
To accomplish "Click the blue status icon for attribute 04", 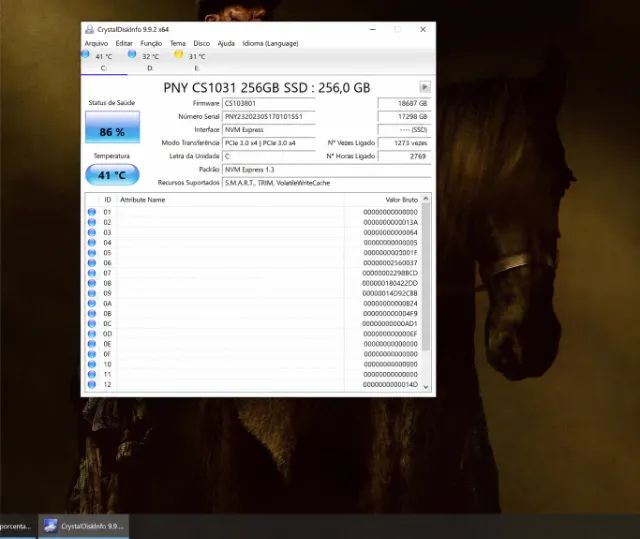I will (x=92, y=242).
